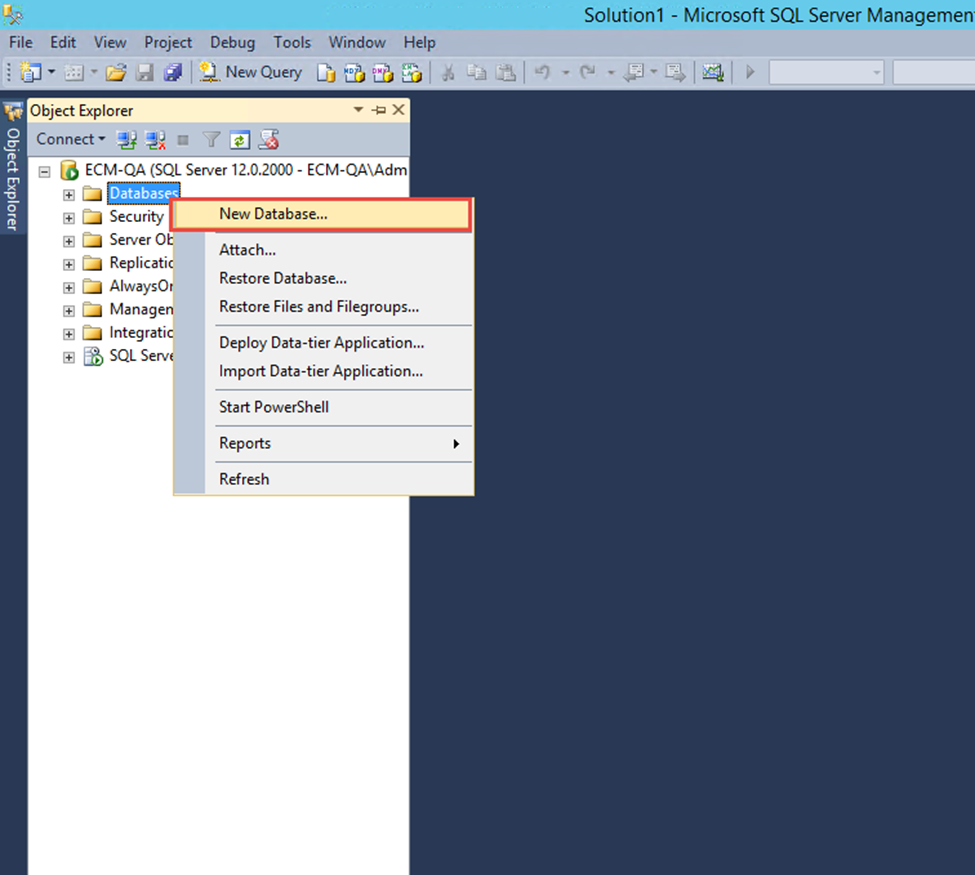Click the Connect Object Explorer icon
Viewport: 975px width, 875px height.
[x=126, y=140]
